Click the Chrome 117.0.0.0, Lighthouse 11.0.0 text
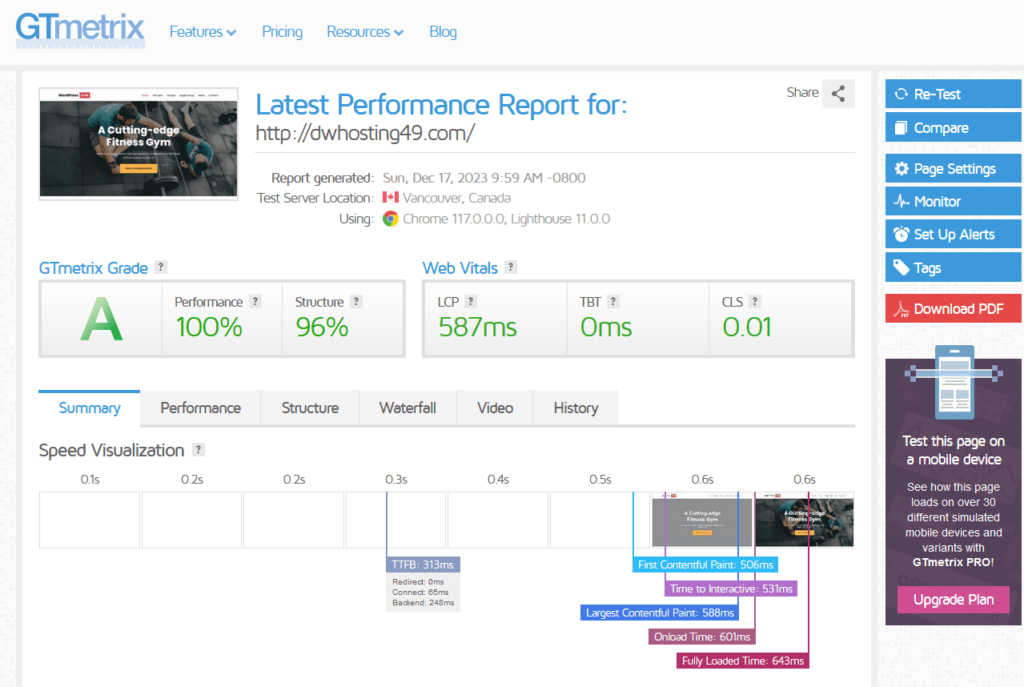Image resolution: width=1024 pixels, height=687 pixels. [x=506, y=219]
